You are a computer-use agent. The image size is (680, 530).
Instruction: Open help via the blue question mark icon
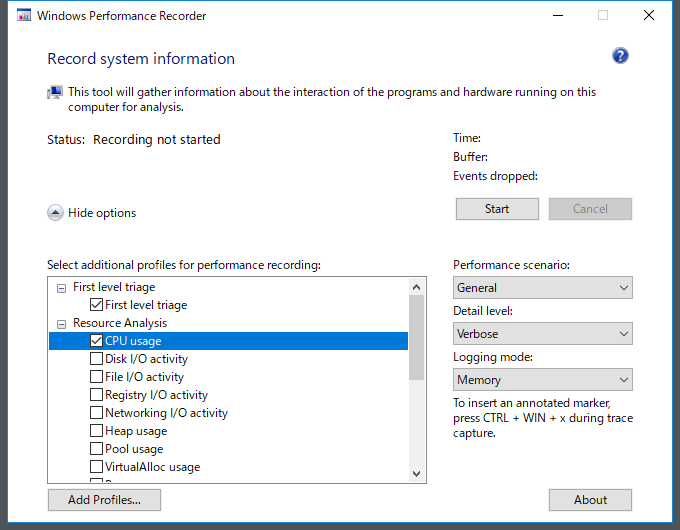pyautogui.click(x=620, y=56)
